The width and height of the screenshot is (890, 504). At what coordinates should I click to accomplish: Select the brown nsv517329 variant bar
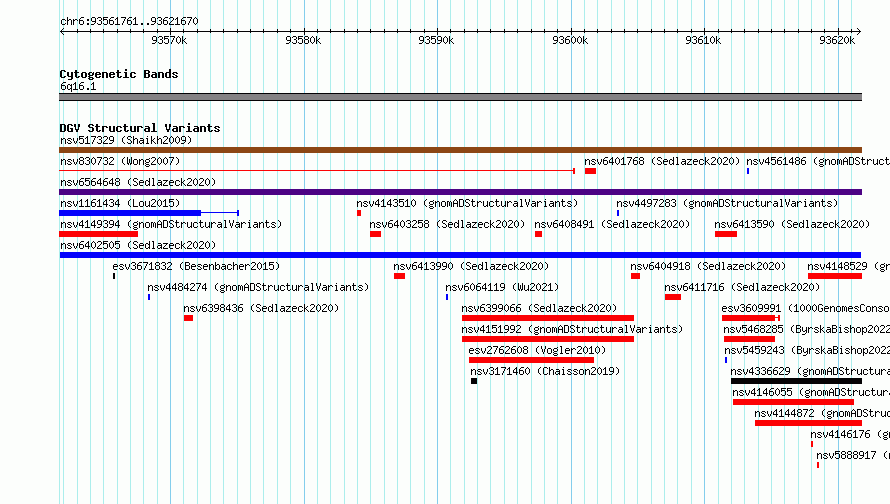(460, 150)
